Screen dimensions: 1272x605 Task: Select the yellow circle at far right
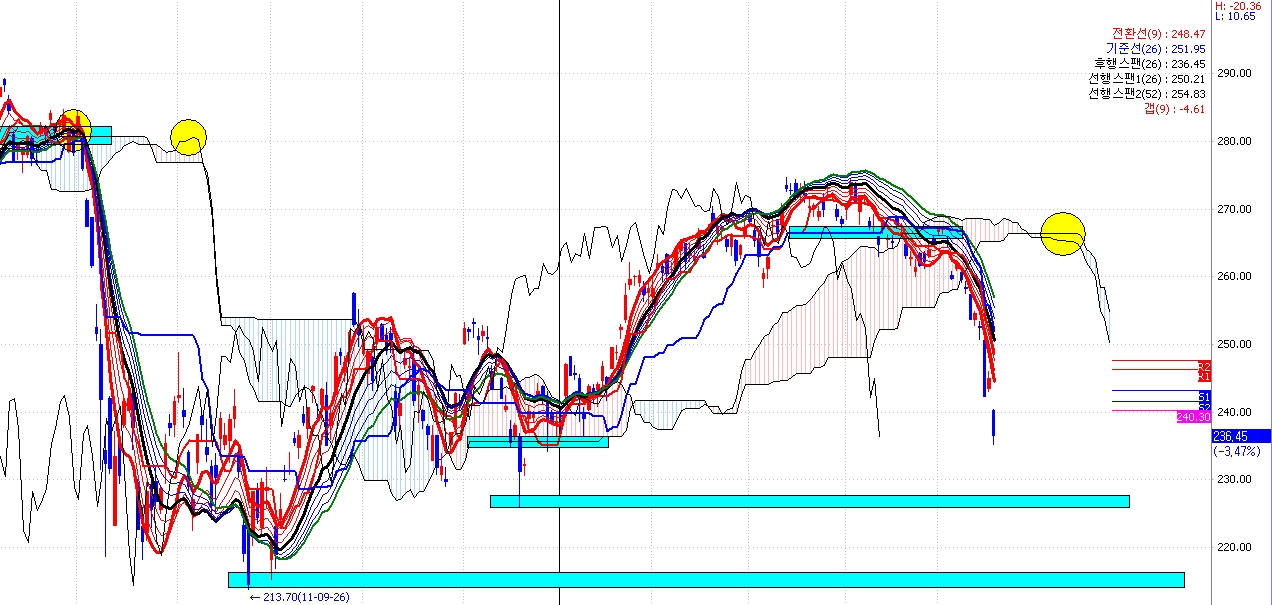[x=1062, y=234]
